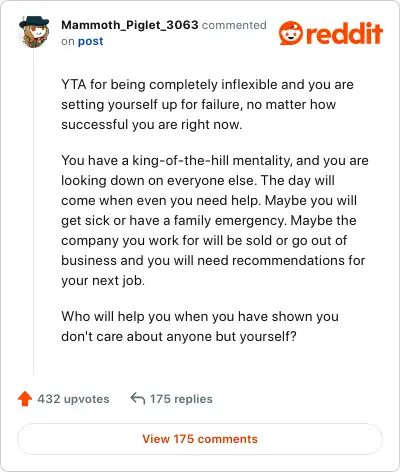Open the blue "post" link
The width and height of the screenshot is (400, 472).
(90, 41)
